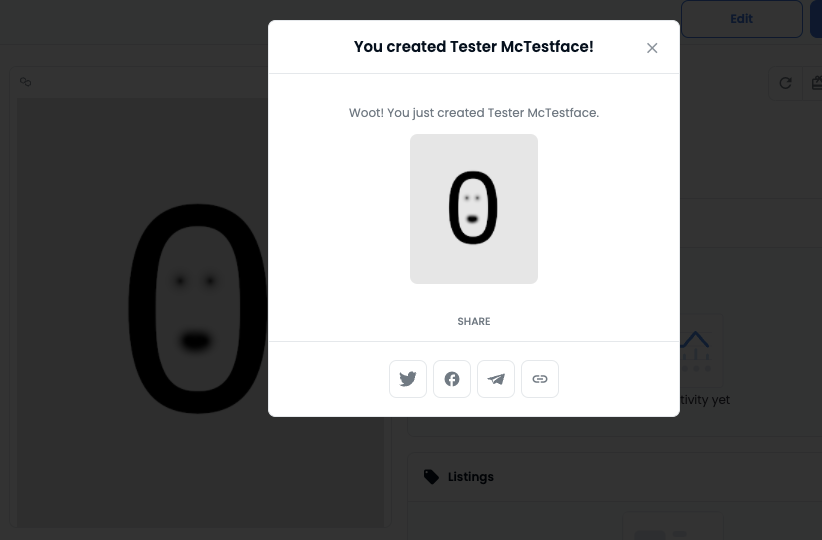Share the creation on Facebook
Screen dimensions: 822x540
(x=452, y=379)
